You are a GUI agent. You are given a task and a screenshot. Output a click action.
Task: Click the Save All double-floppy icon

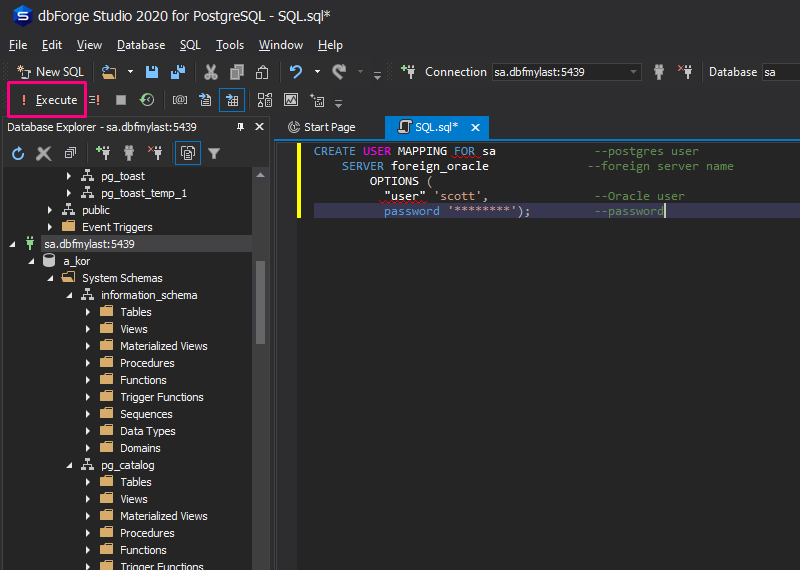coord(178,72)
